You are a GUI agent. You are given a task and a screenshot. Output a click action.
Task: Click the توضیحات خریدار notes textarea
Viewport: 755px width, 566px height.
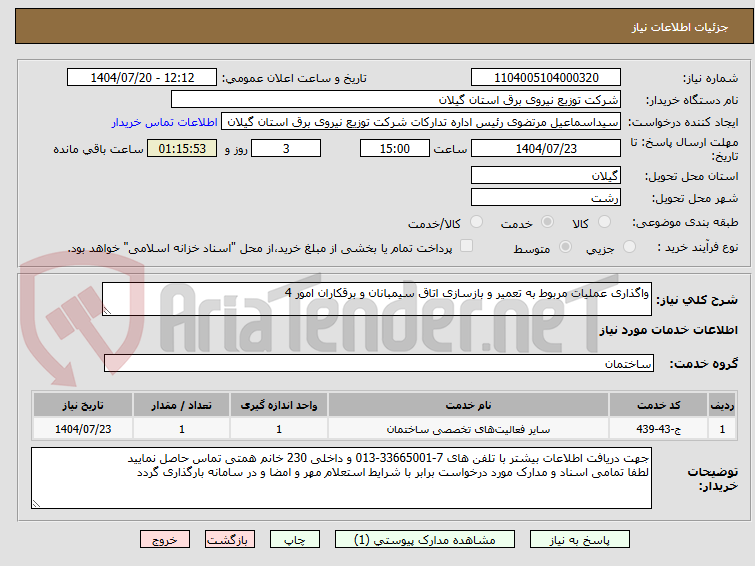point(341,478)
